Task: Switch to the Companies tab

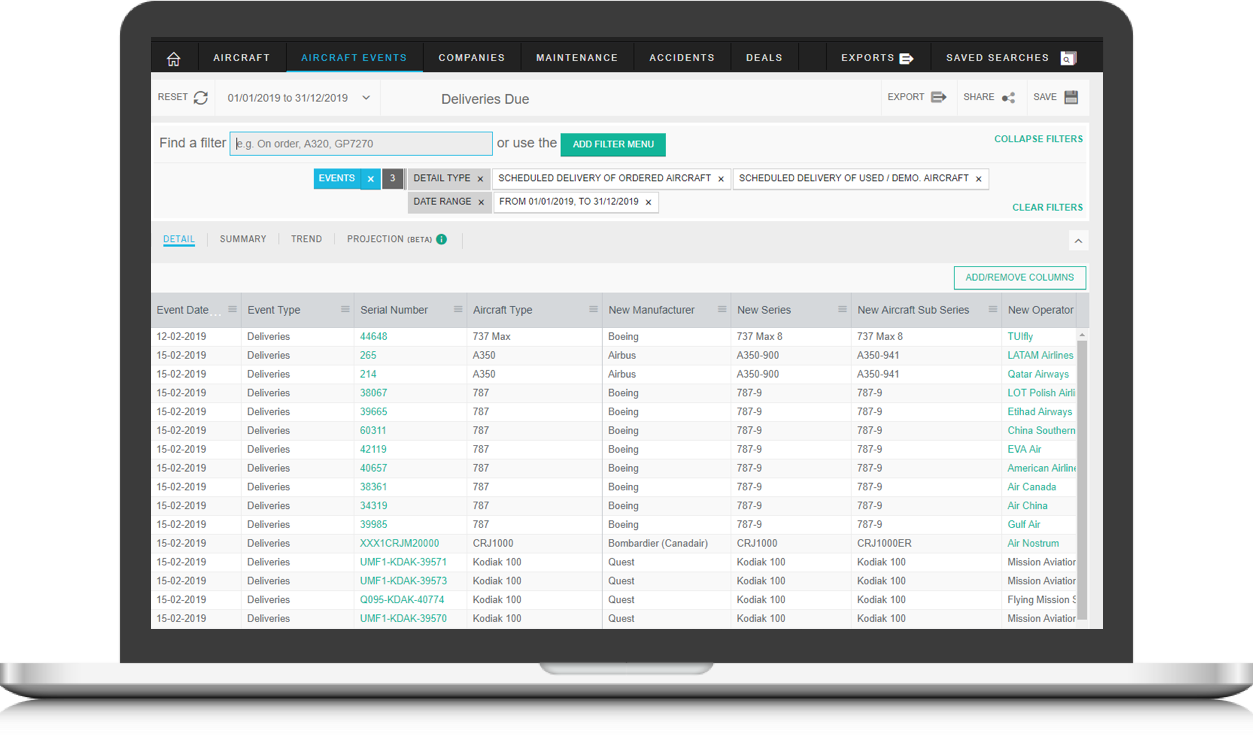Action: point(472,58)
